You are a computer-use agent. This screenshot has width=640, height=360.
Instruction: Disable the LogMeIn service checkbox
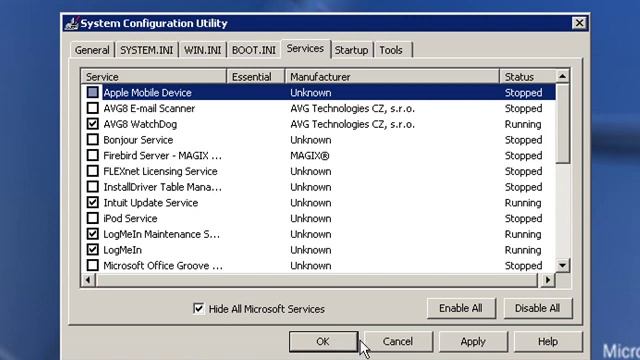(93, 249)
